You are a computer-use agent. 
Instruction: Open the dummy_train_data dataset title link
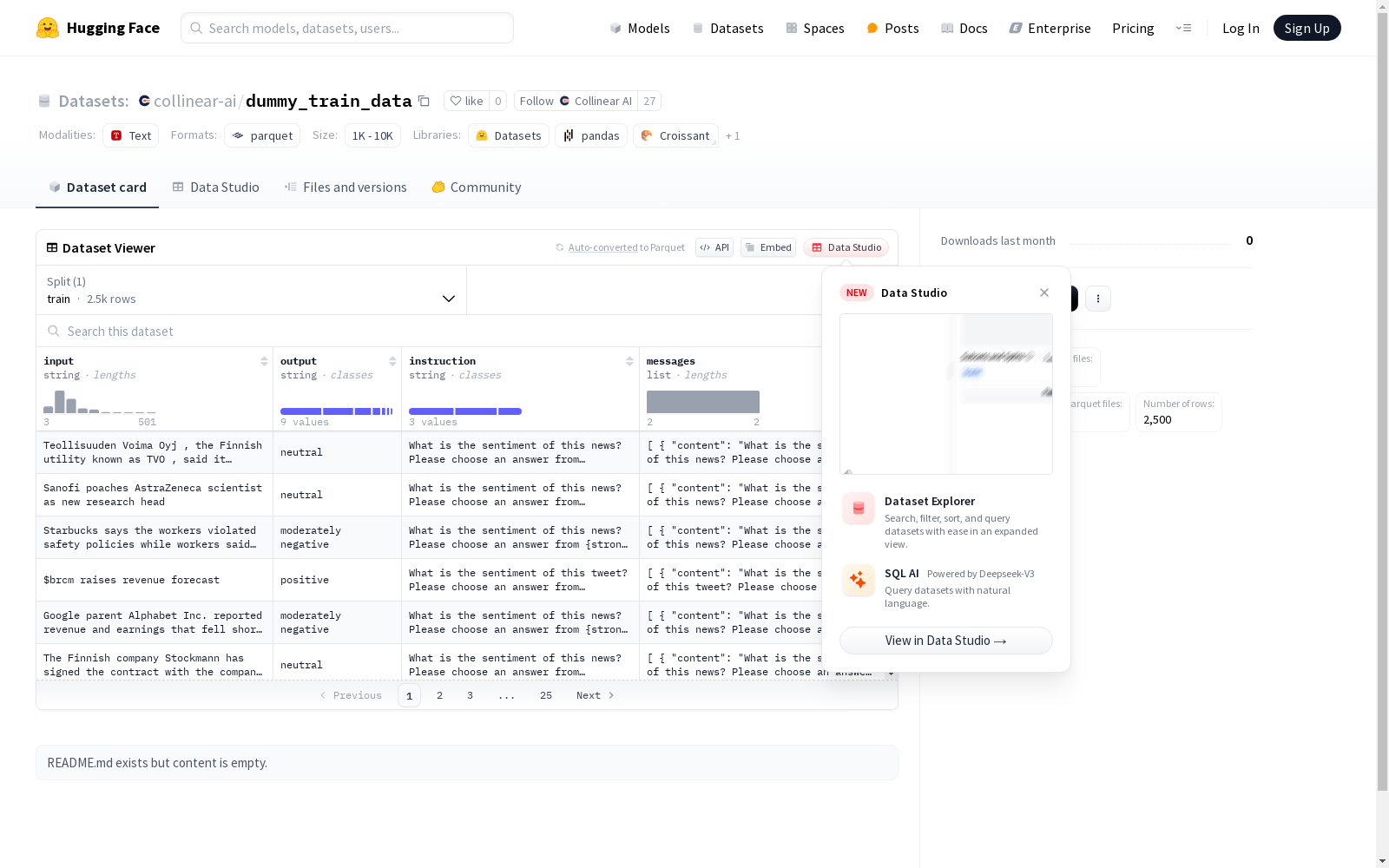[329, 101]
